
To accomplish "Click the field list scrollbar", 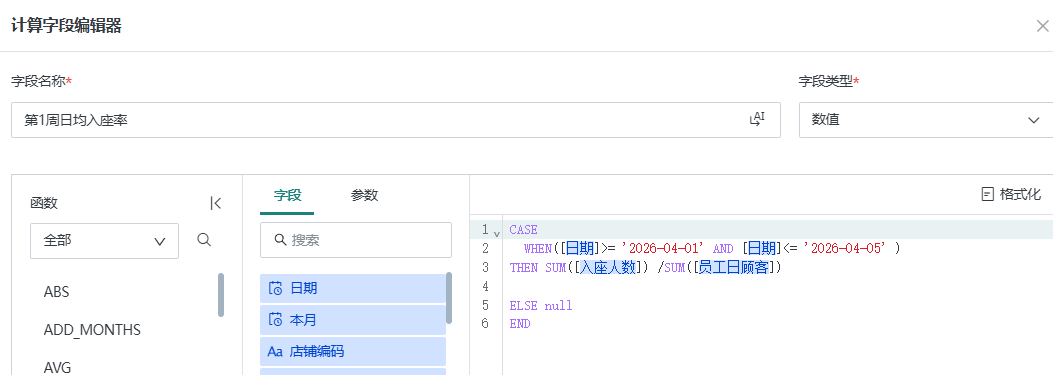I will [449, 297].
